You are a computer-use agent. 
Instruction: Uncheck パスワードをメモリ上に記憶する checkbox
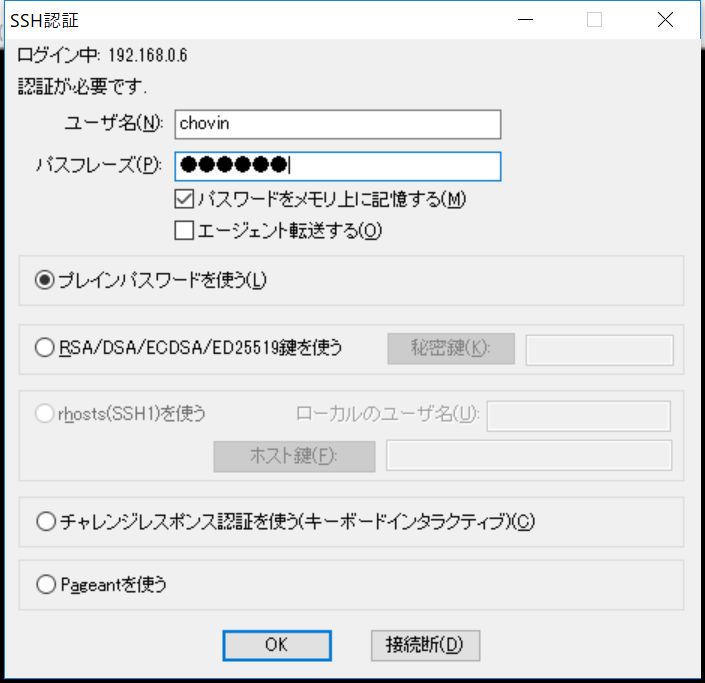point(184,199)
